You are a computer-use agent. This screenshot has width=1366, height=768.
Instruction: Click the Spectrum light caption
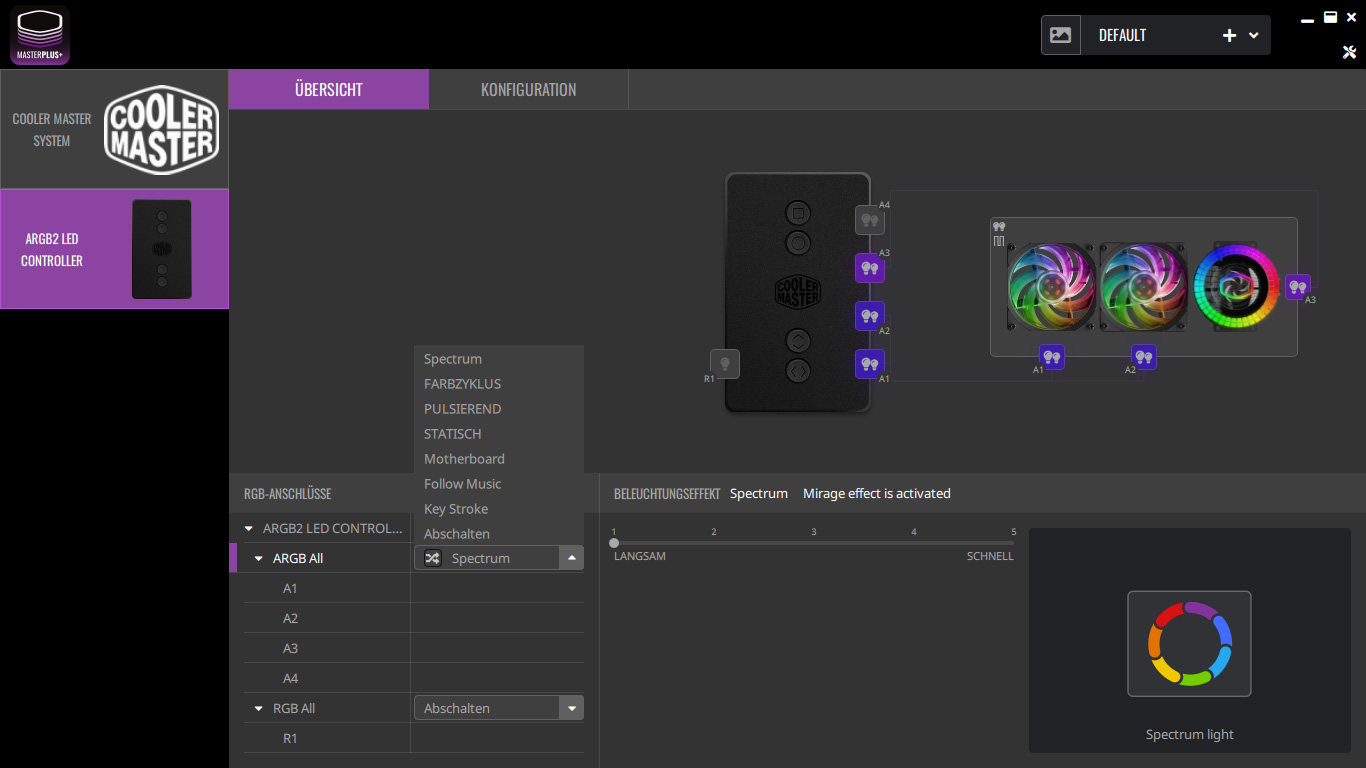[1190, 735]
